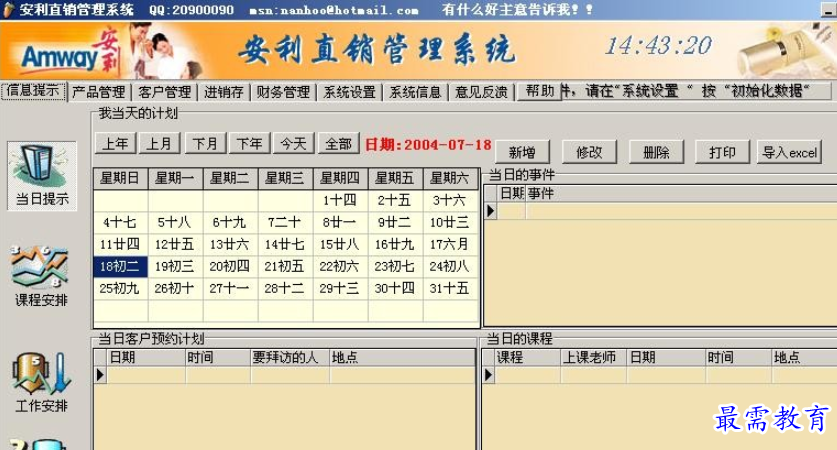
Task: Click the 星期六 calendar column header
Action: [x=449, y=178]
